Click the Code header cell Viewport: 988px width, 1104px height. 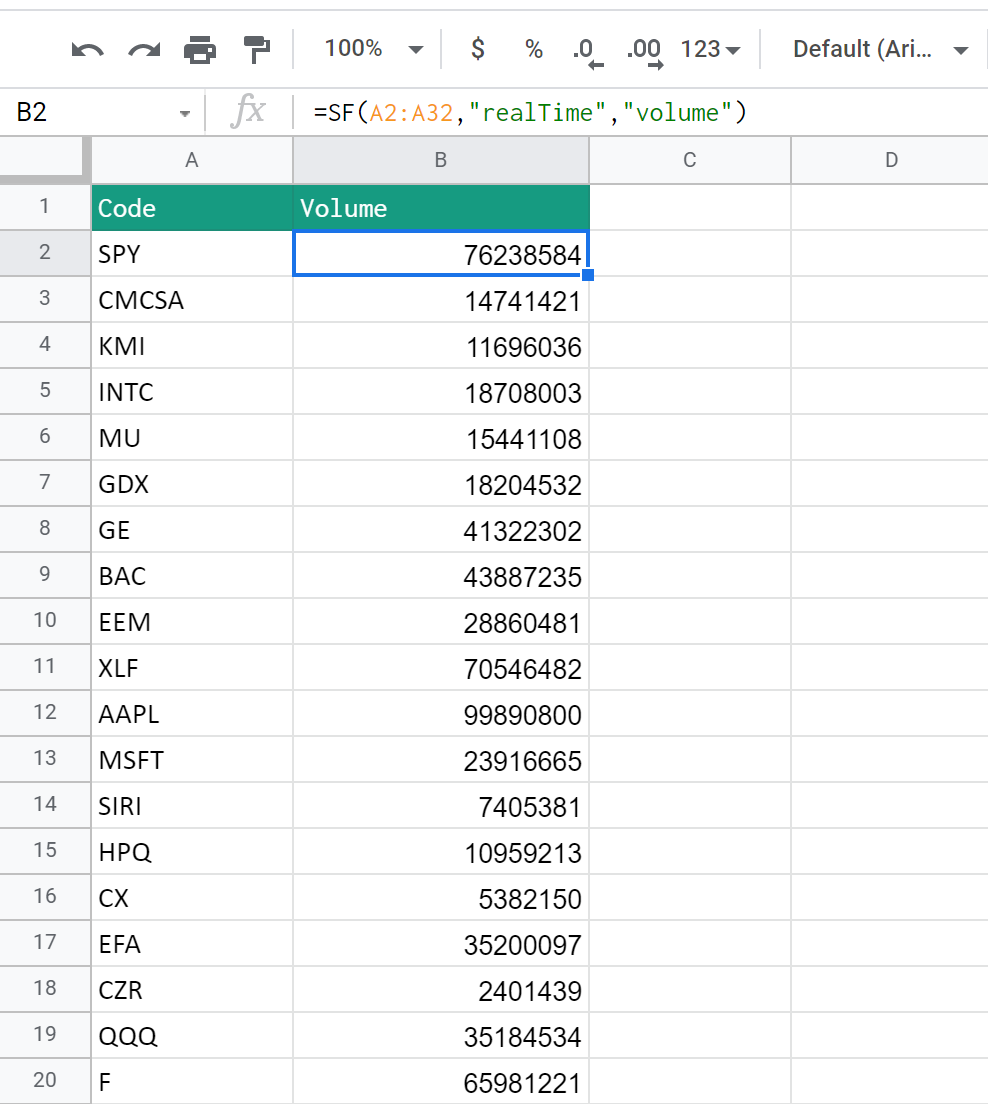[x=192, y=208]
